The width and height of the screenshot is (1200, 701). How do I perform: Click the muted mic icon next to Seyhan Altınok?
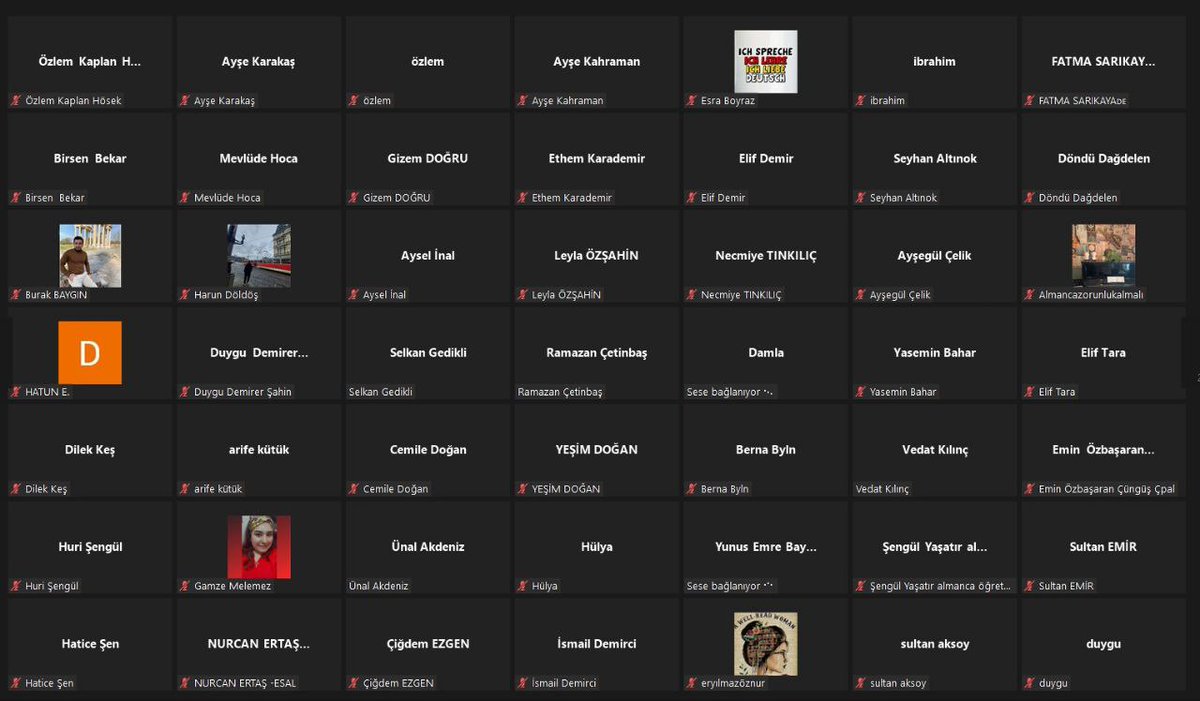click(861, 198)
